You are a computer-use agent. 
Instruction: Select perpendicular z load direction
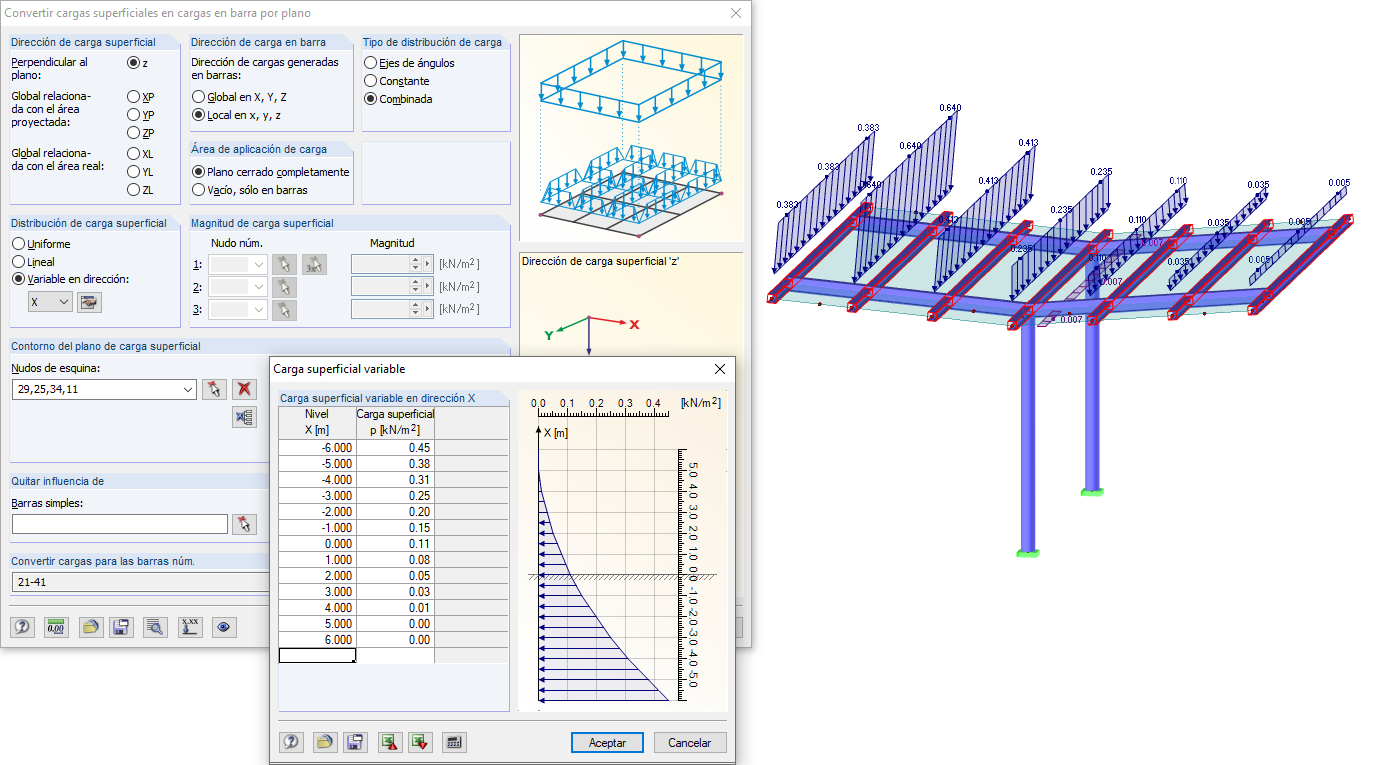[x=134, y=62]
